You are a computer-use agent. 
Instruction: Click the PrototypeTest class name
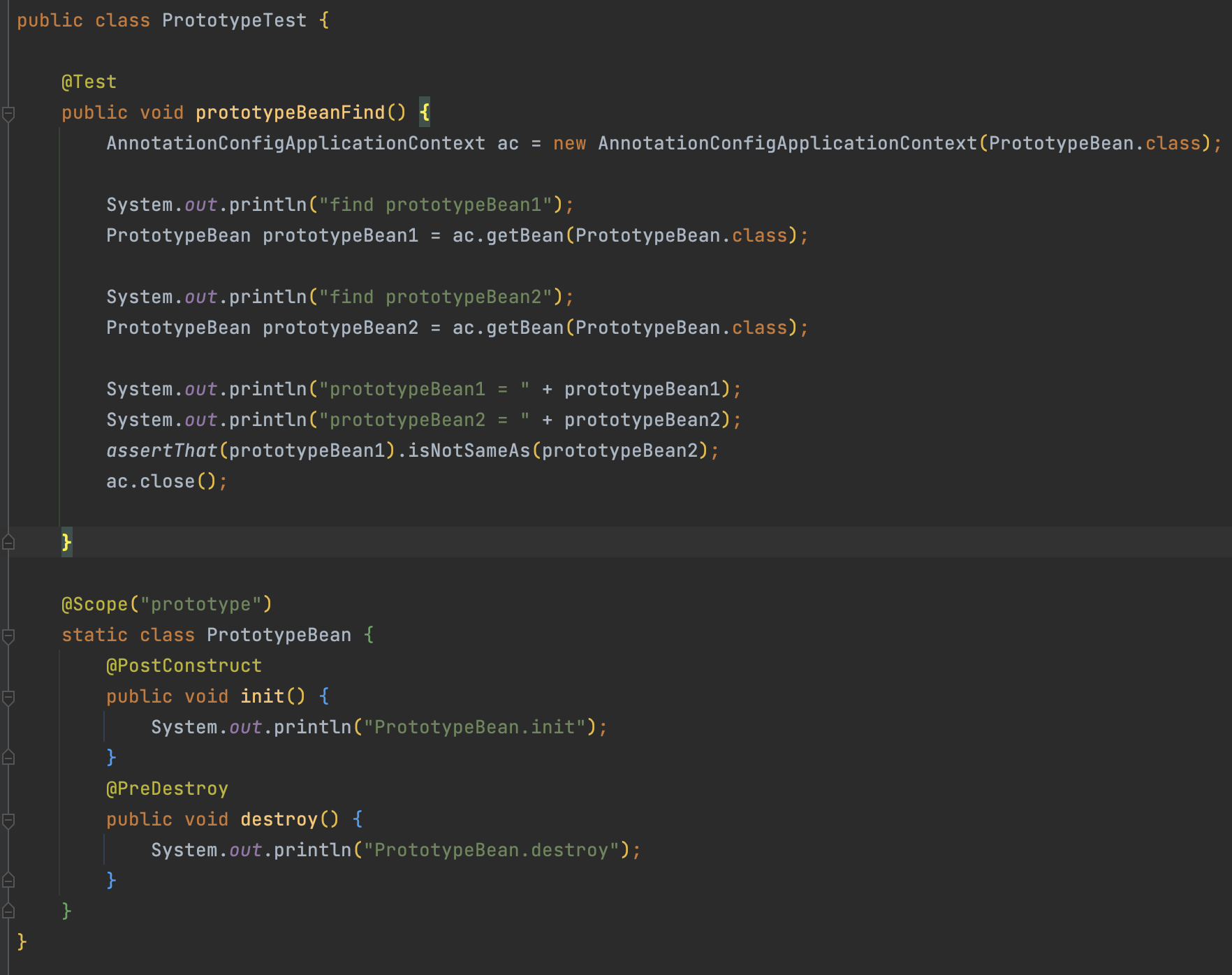pyautogui.click(x=234, y=21)
